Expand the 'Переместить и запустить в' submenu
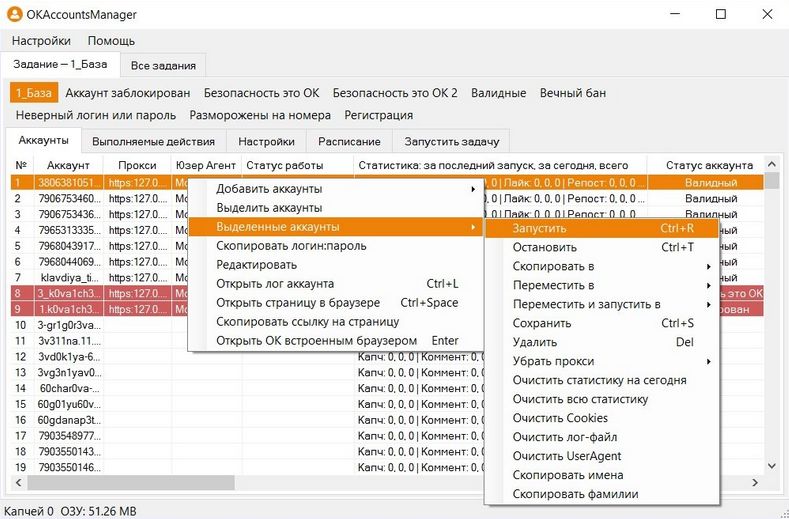 tap(586, 304)
